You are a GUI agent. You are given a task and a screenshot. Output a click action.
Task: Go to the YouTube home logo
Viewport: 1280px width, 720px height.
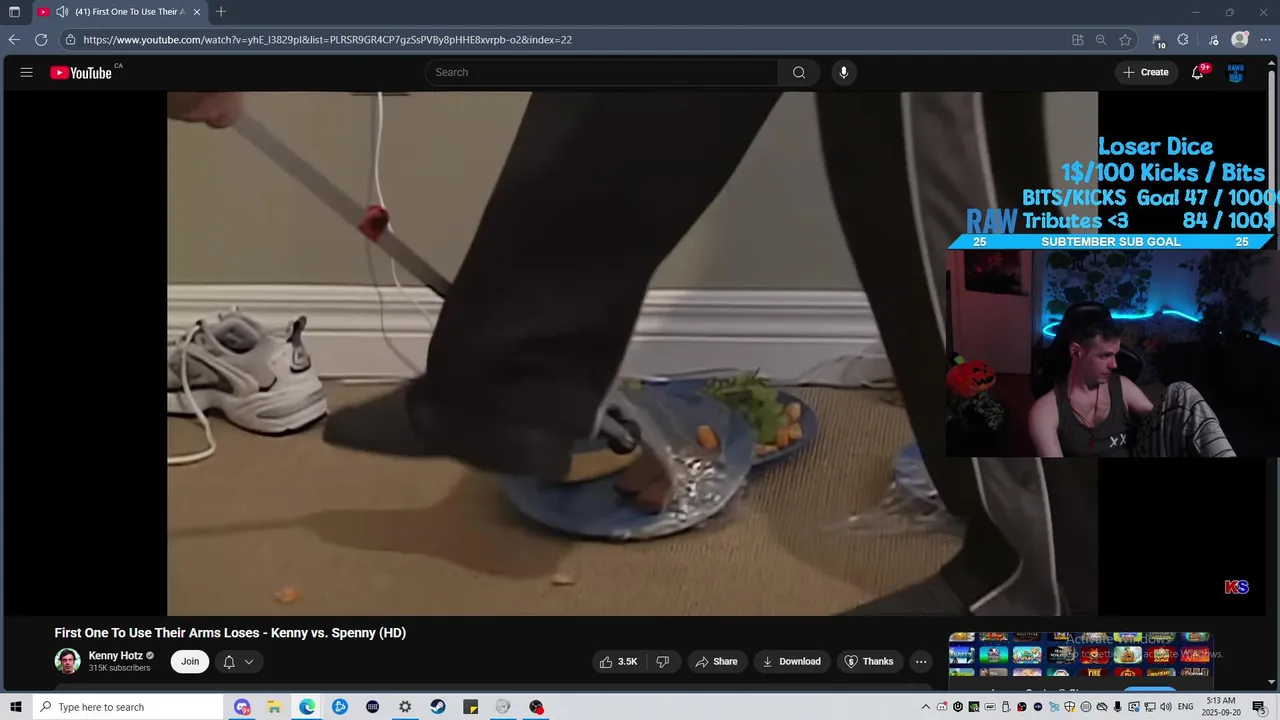[81, 72]
